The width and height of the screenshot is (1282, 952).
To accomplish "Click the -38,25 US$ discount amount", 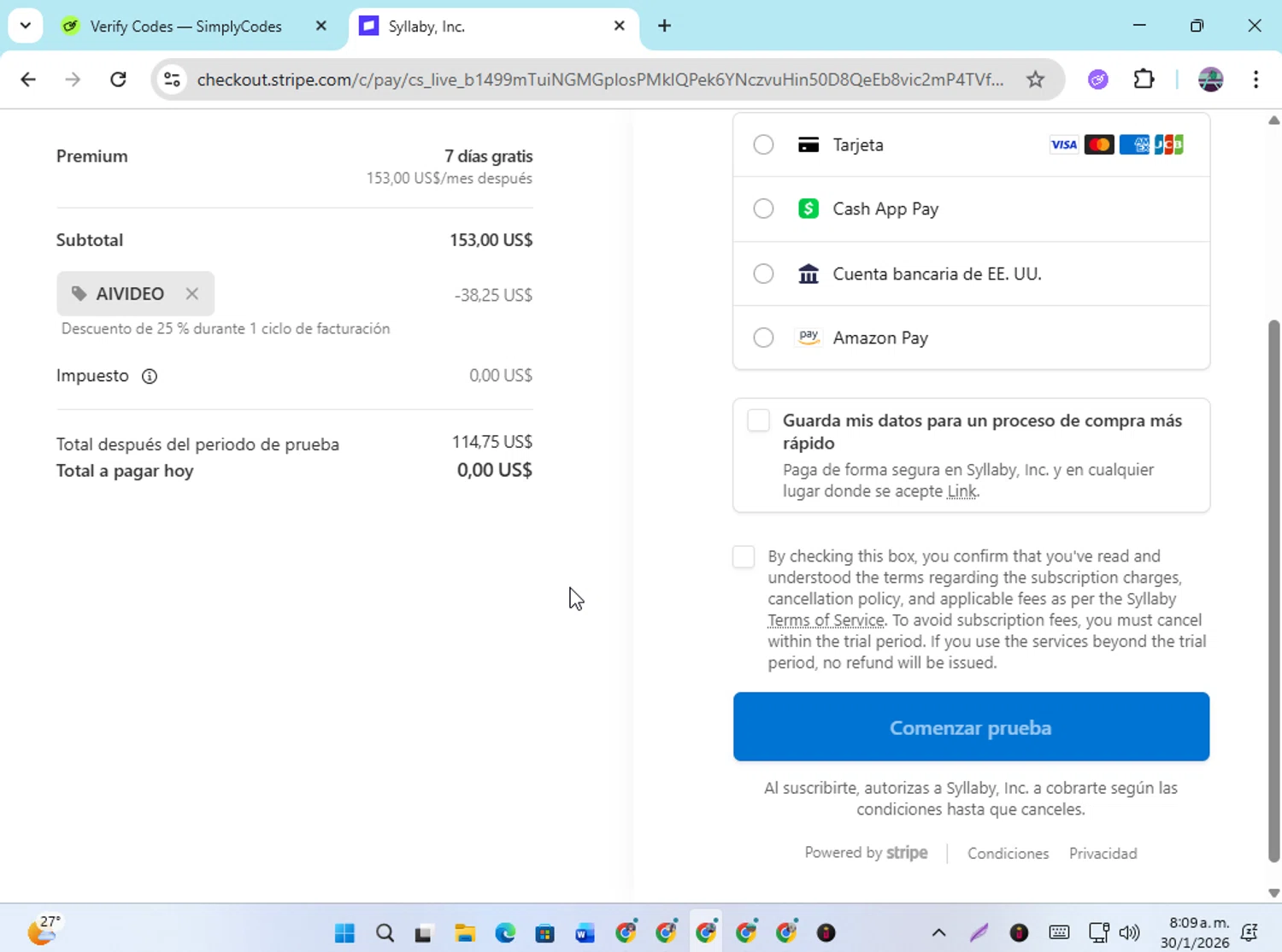I will click(493, 295).
